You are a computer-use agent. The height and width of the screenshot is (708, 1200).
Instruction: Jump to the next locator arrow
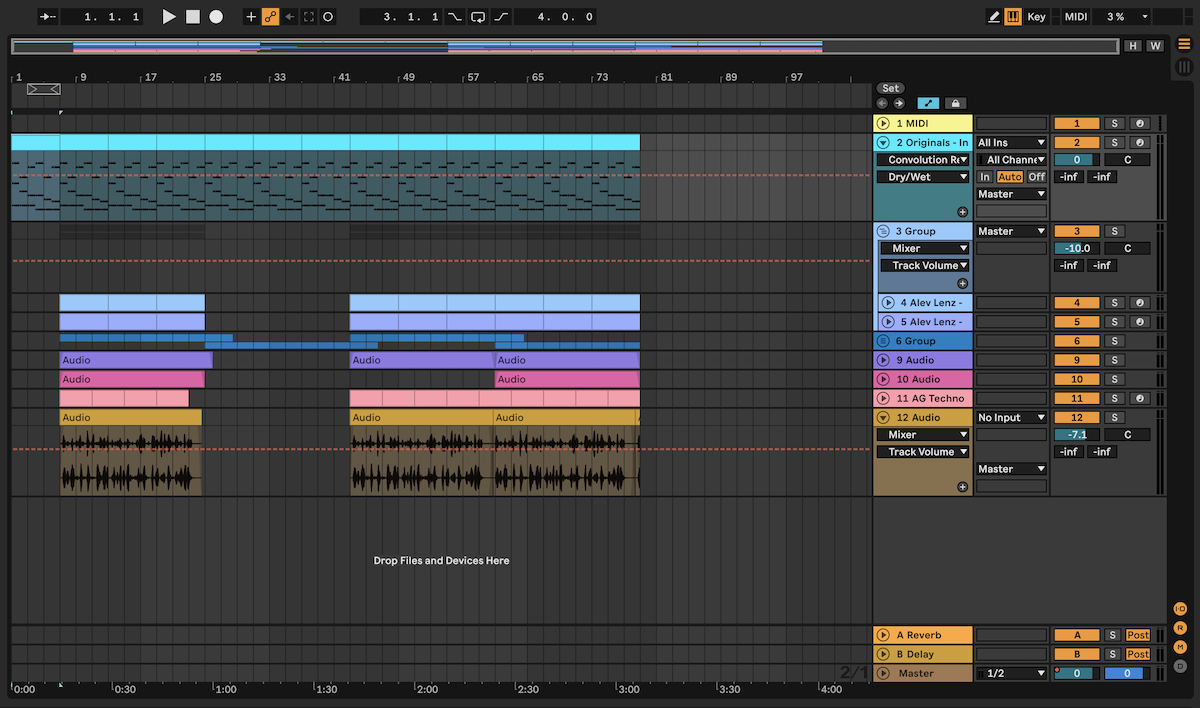[x=898, y=103]
